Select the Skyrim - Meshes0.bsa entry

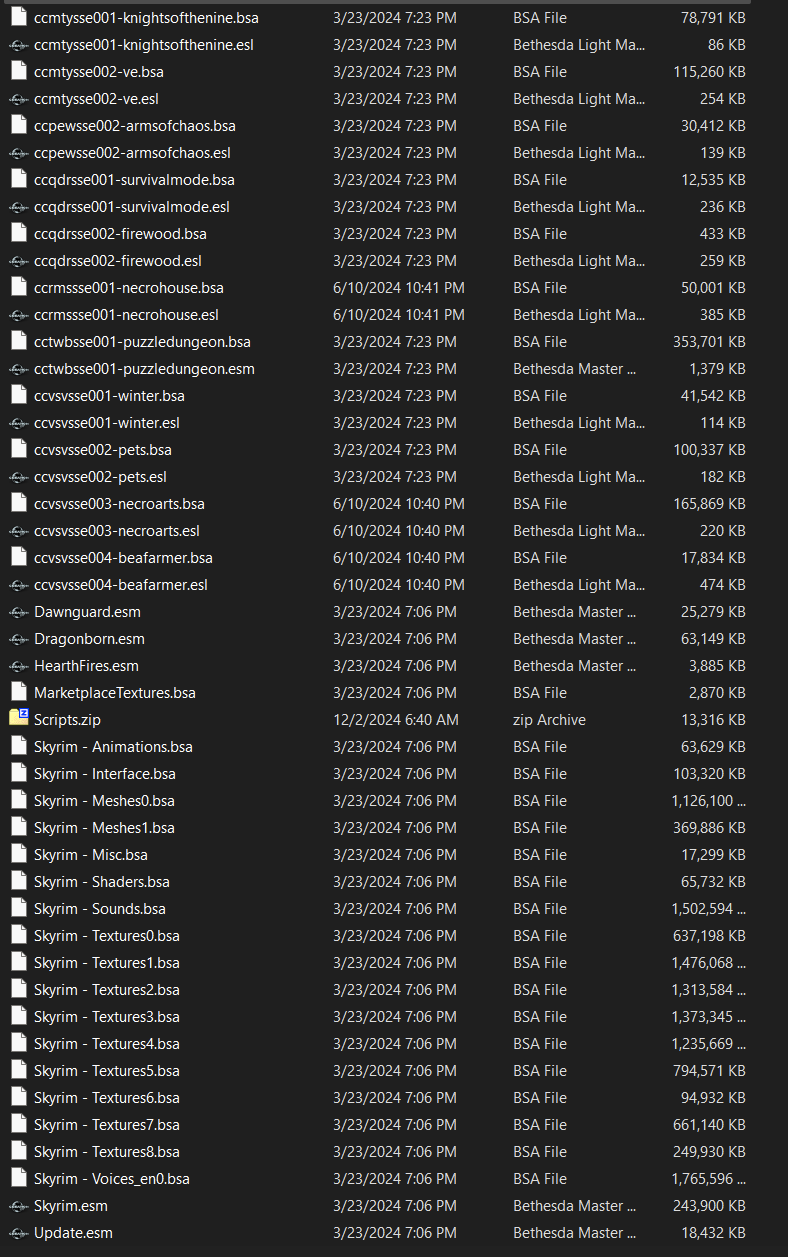click(x=104, y=800)
